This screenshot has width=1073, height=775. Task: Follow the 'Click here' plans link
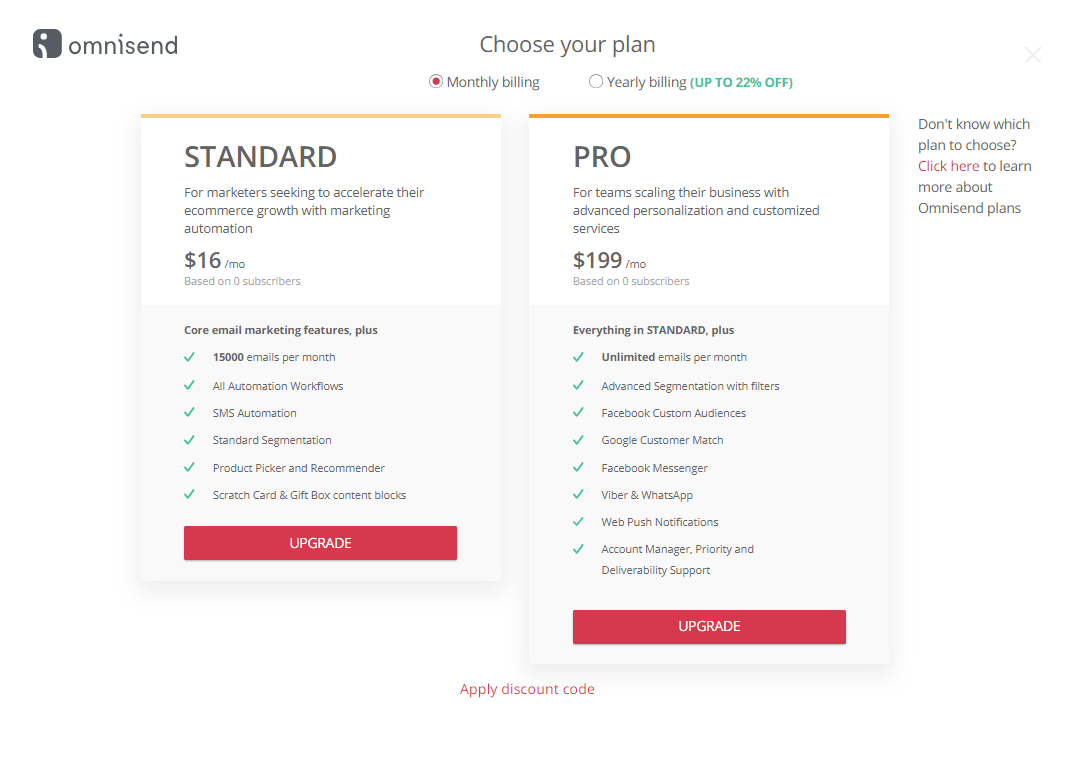pos(948,166)
